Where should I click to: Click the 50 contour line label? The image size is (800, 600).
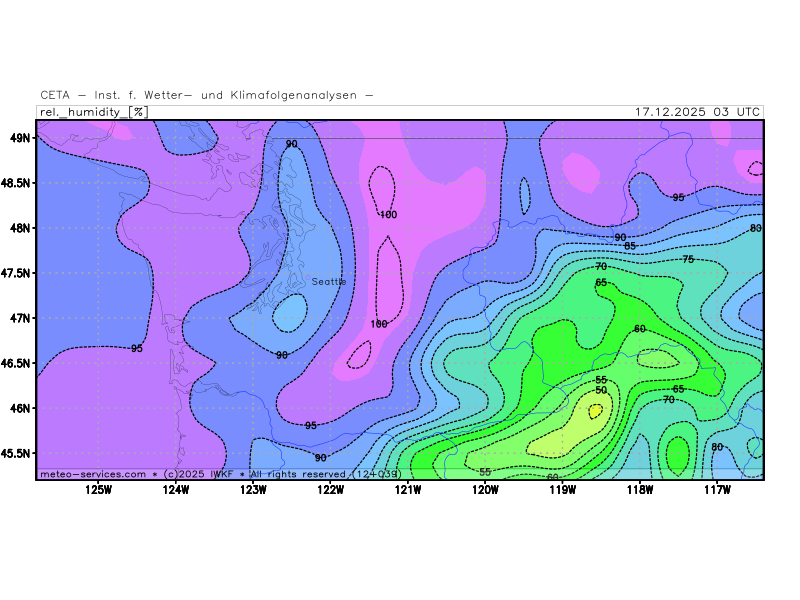tap(601, 390)
